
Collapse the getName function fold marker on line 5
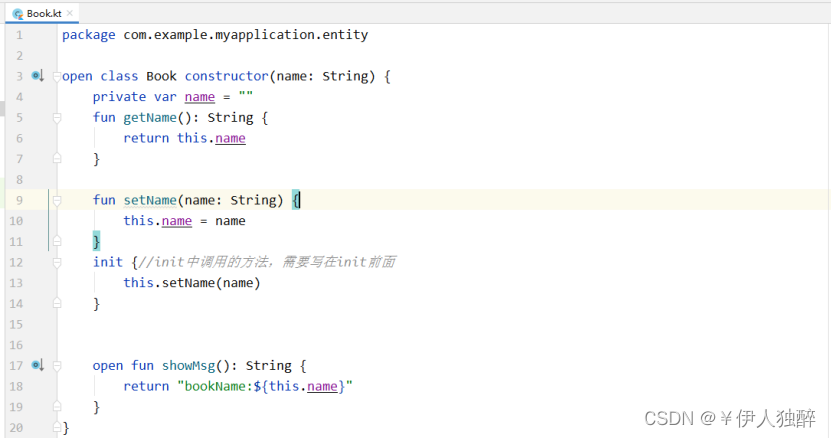coord(57,118)
